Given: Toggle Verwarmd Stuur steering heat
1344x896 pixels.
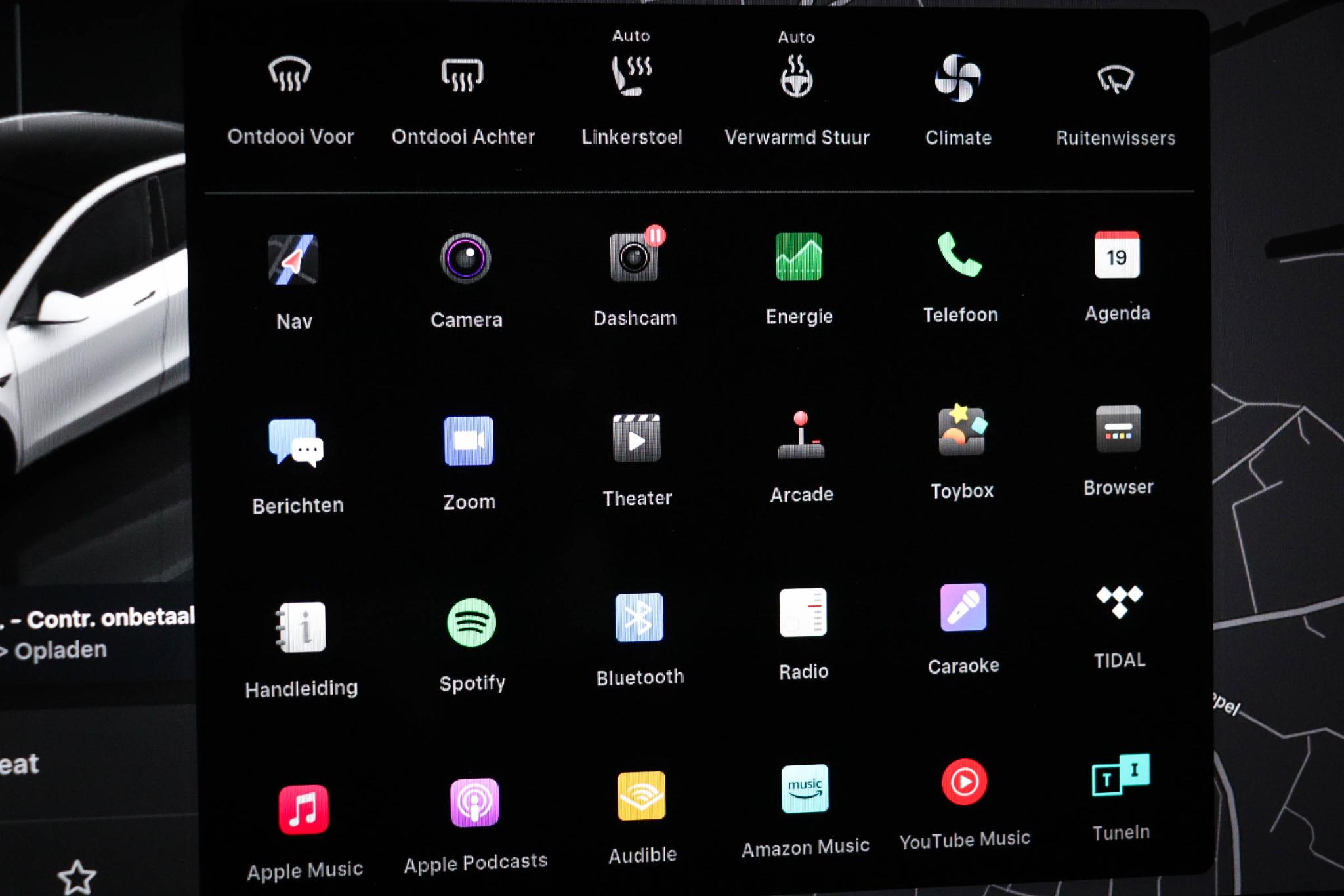Looking at the screenshot, I should [x=796, y=77].
